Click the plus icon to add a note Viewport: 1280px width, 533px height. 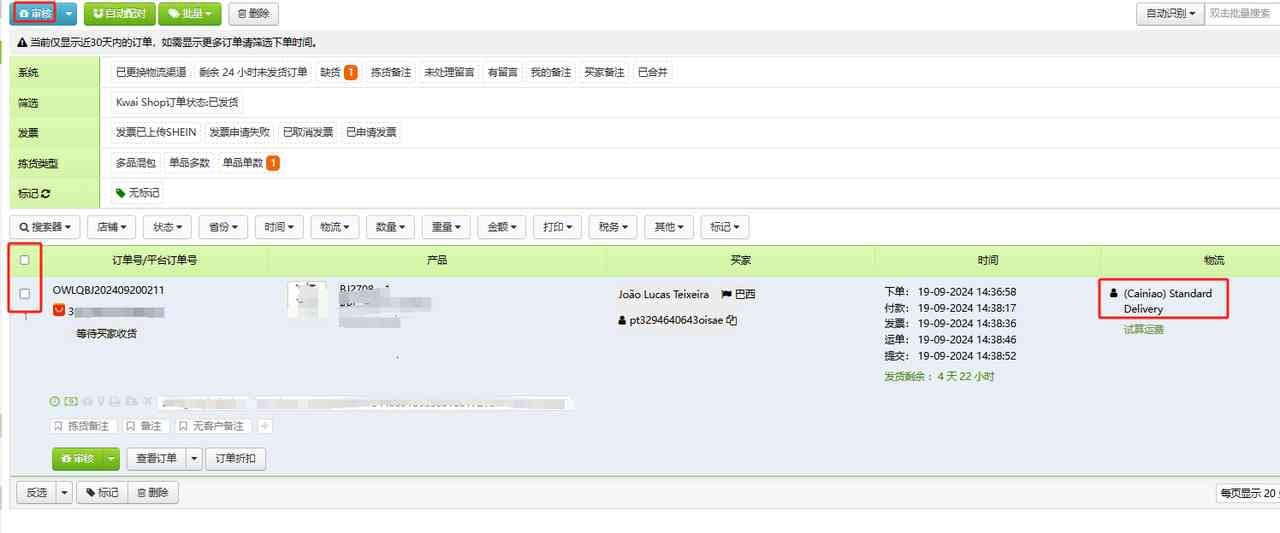(265, 426)
